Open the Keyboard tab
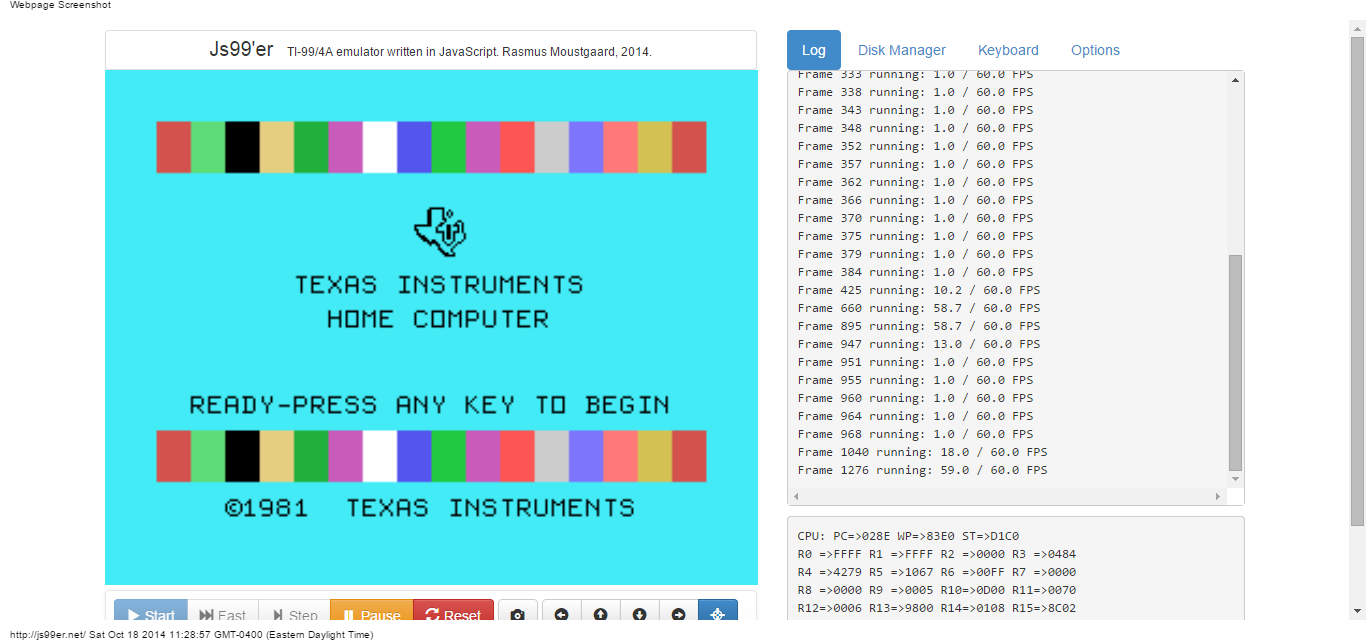This screenshot has width=1366, height=640. click(1008, 50)
